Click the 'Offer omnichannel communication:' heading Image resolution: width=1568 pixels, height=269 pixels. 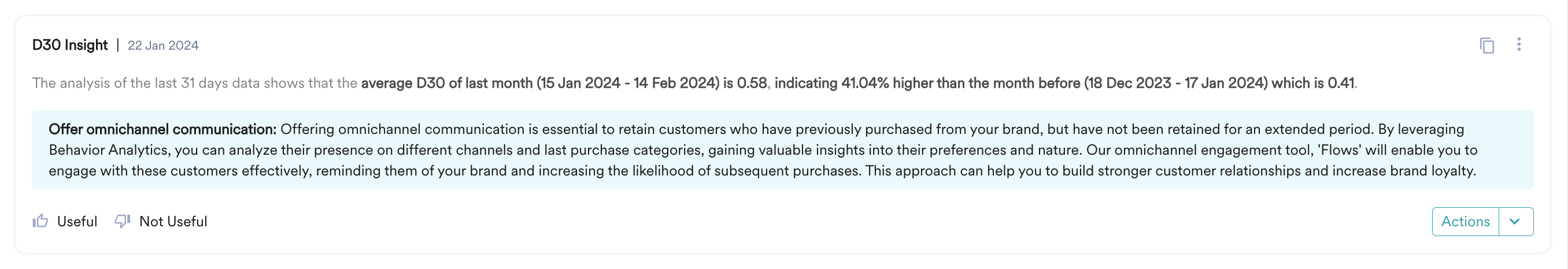[162, 129]
